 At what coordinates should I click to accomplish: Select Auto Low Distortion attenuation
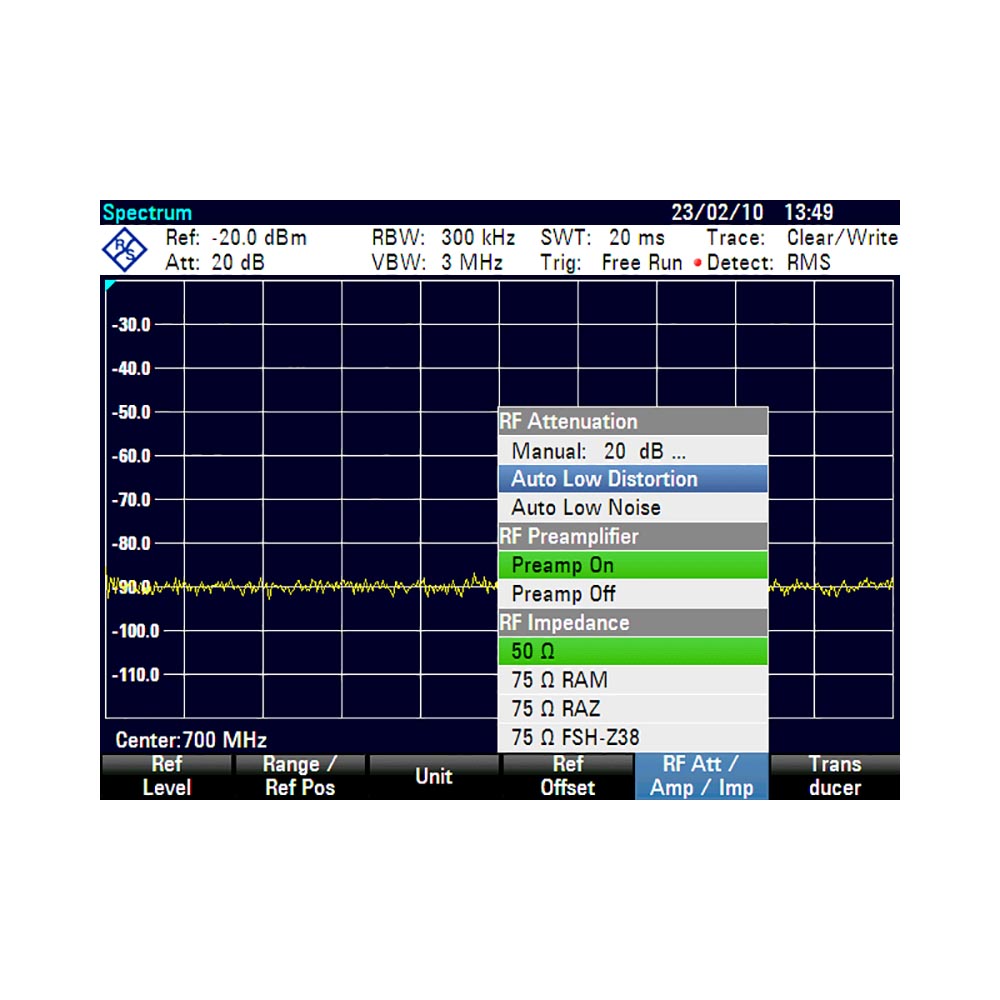pyautogui.click(x=632, y=479)
